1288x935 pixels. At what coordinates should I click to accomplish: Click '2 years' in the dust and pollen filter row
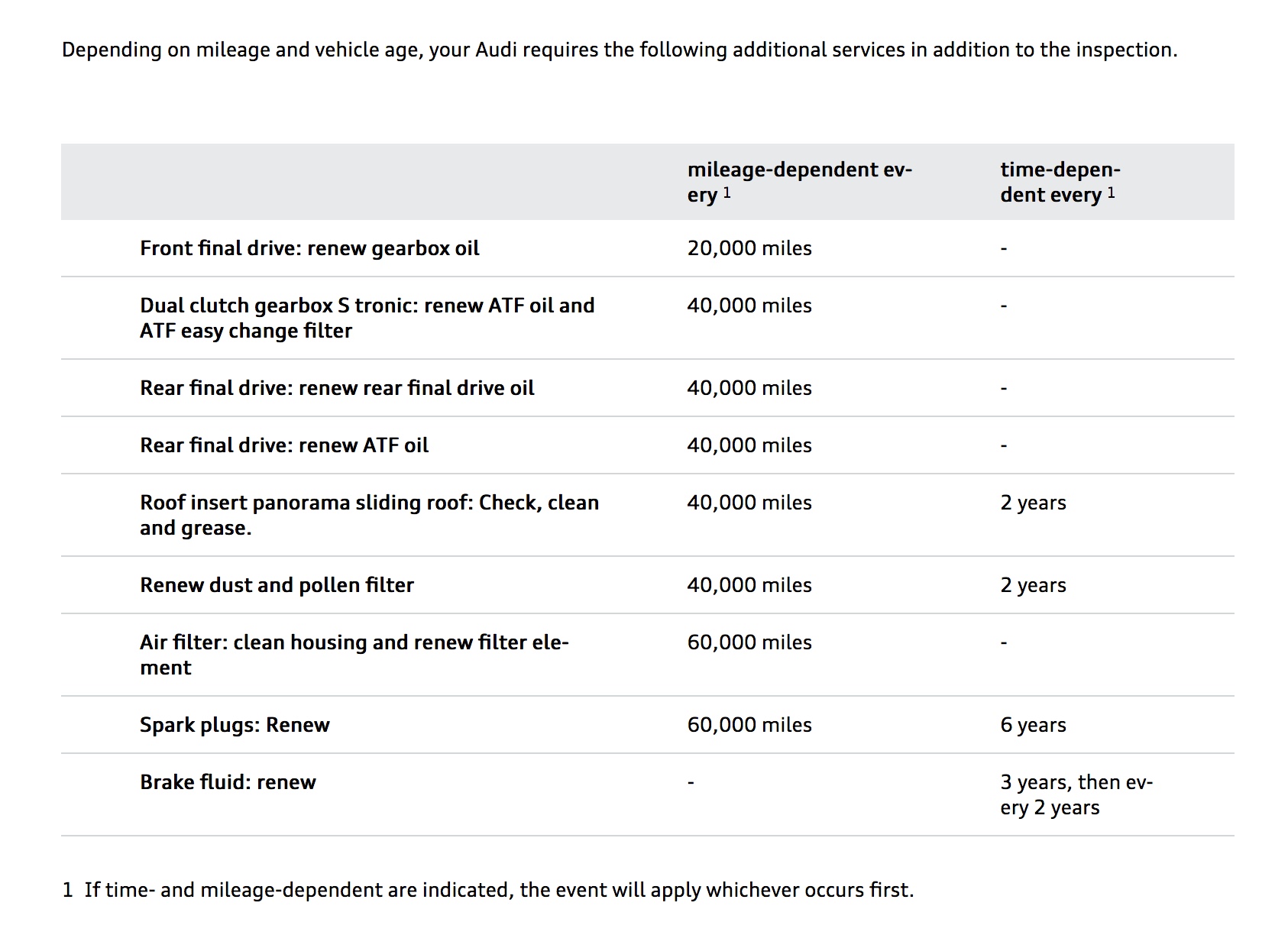1033,585
